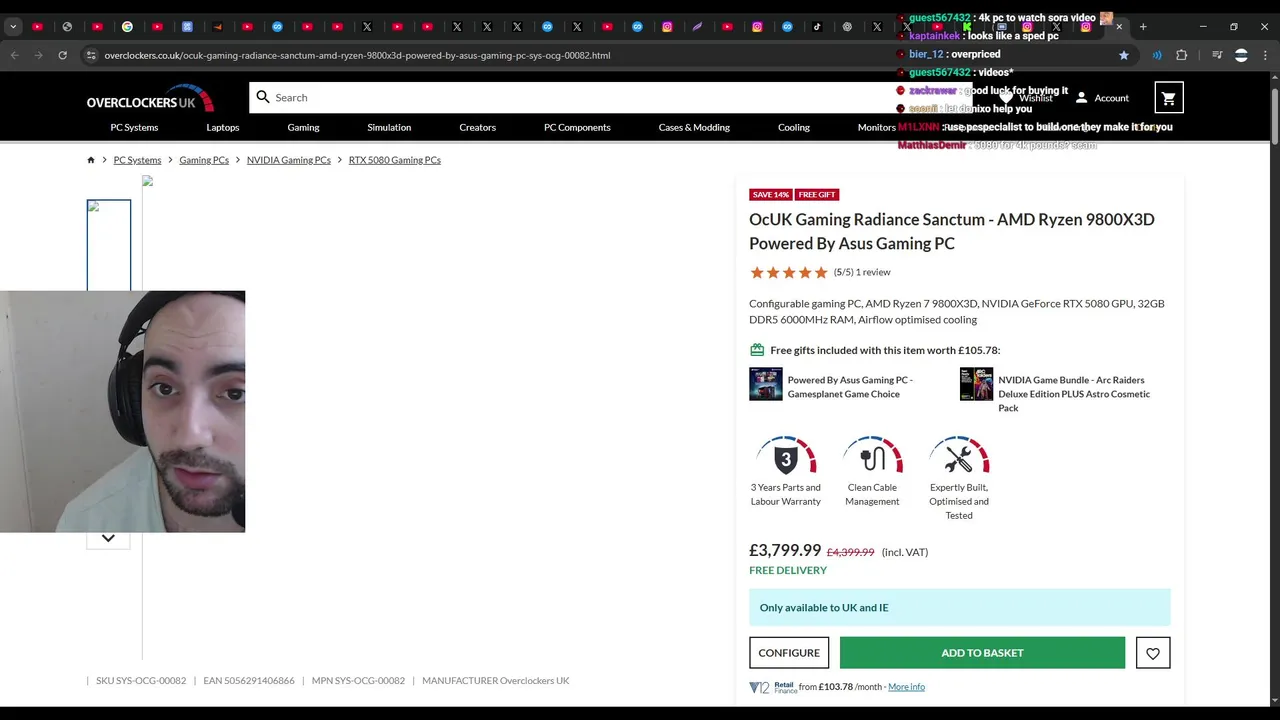
Task: Open Gamesplanet Game Choice gift link
Action: coord(850,387)
